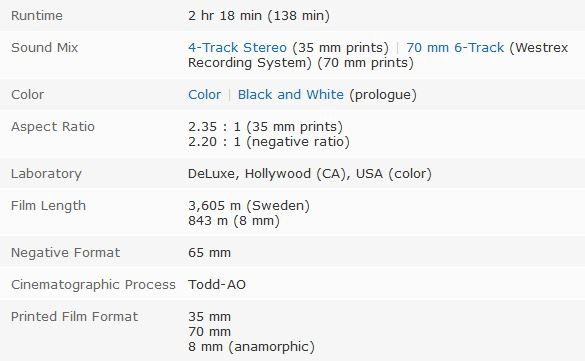
Task: Select the 2.35 : 1 aspect ratio line
Action: 265,127
